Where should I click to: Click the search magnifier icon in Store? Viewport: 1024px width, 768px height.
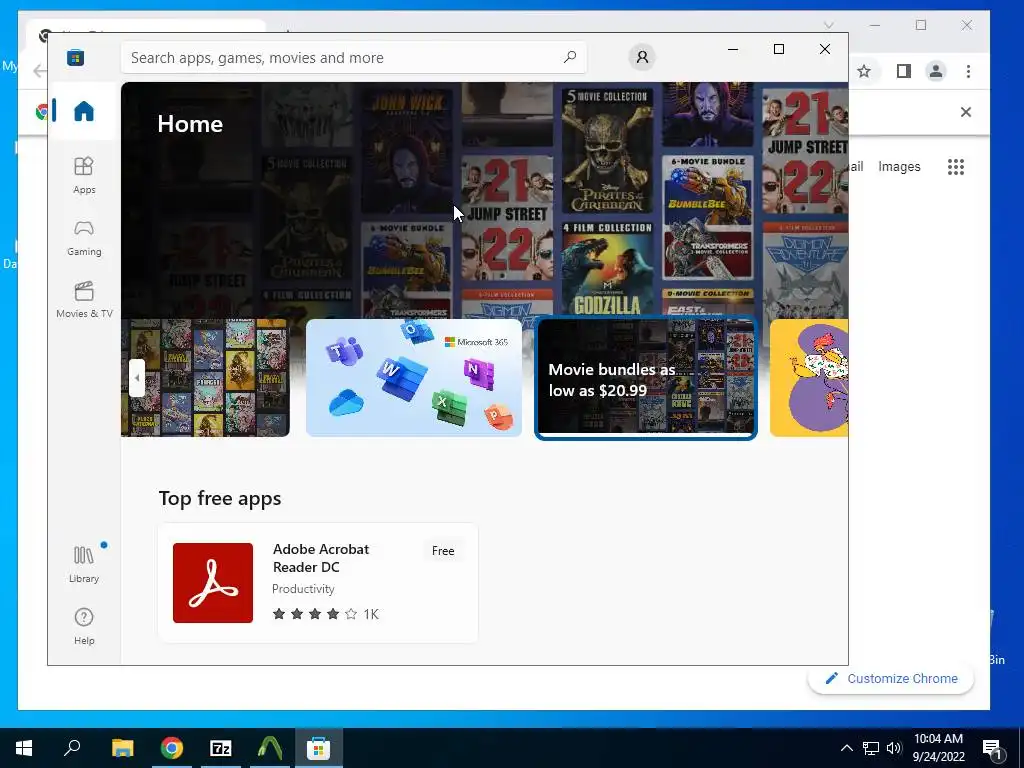click(x=570, y=57)
